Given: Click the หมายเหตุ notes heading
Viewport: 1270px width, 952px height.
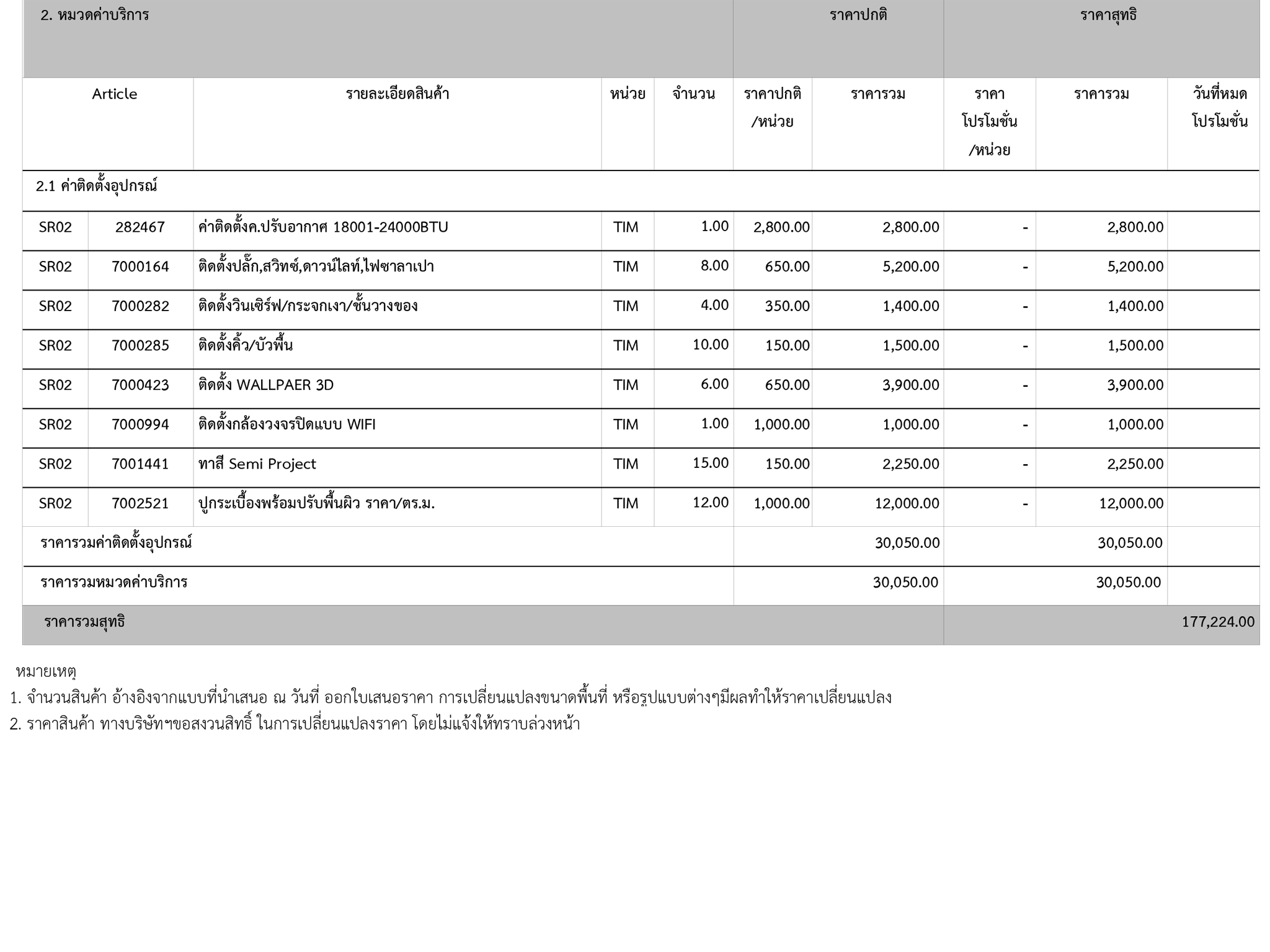Looking at the screenshot, I should pyautogui.click(x=45, y=671).
